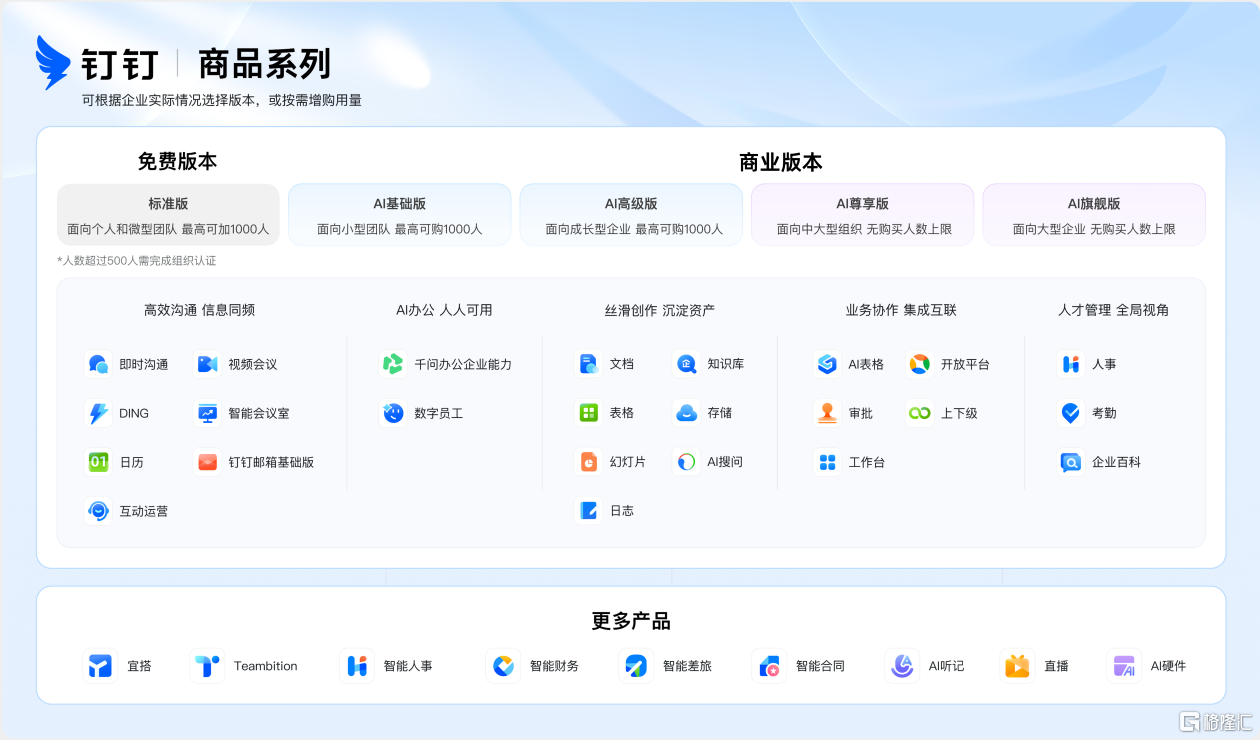Click the 免费版本 heading
Image resolution: width=1260 pixels, height=740 pixels.
click(177, 161)
